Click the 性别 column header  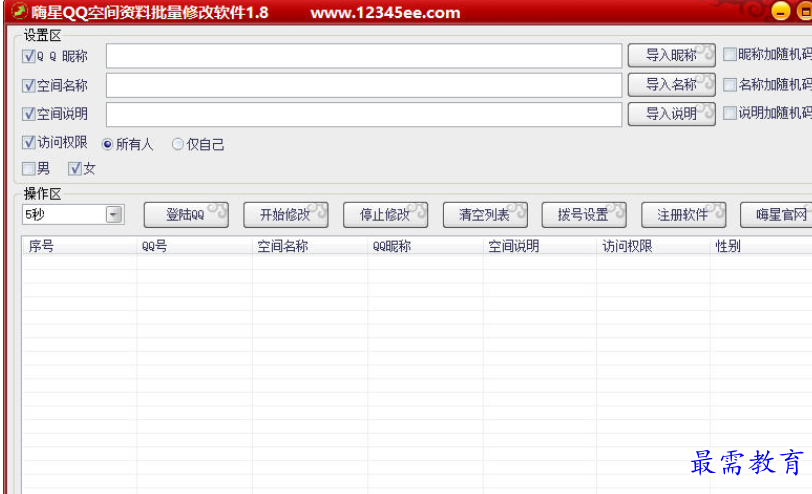point(761,246)
